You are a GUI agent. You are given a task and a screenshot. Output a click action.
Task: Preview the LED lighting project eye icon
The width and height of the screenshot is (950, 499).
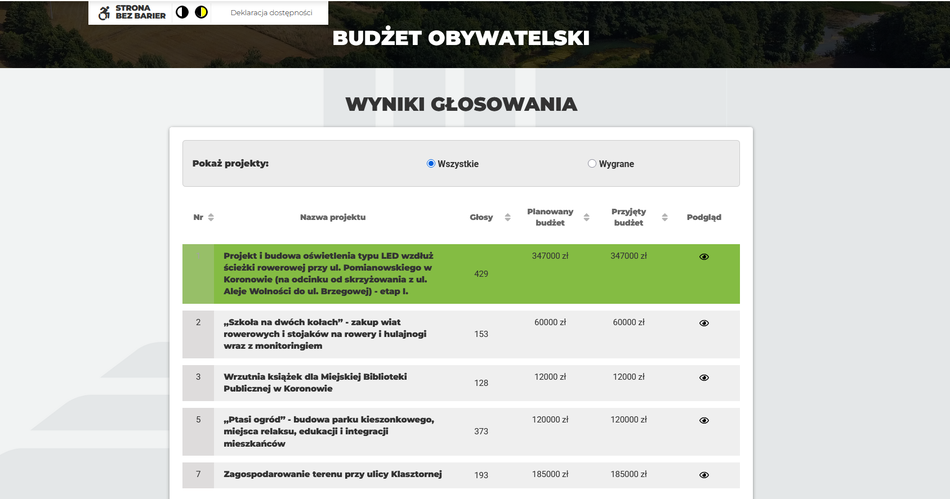(x=704, y=257)
